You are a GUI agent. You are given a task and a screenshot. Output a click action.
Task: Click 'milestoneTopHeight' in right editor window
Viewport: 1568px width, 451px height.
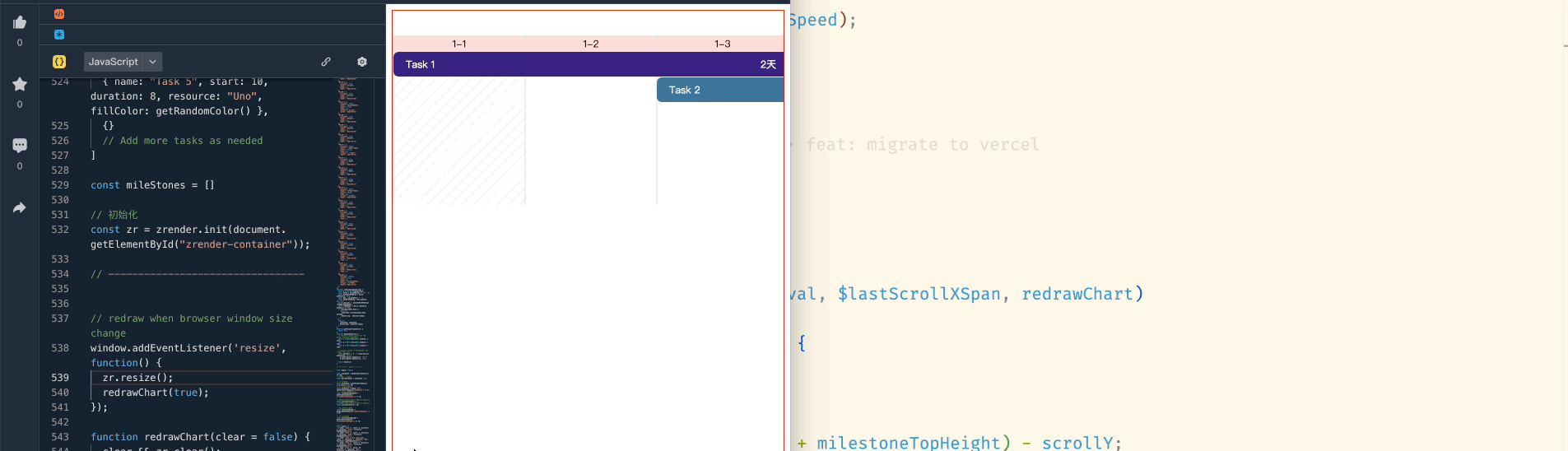click(x=909, y=443)
